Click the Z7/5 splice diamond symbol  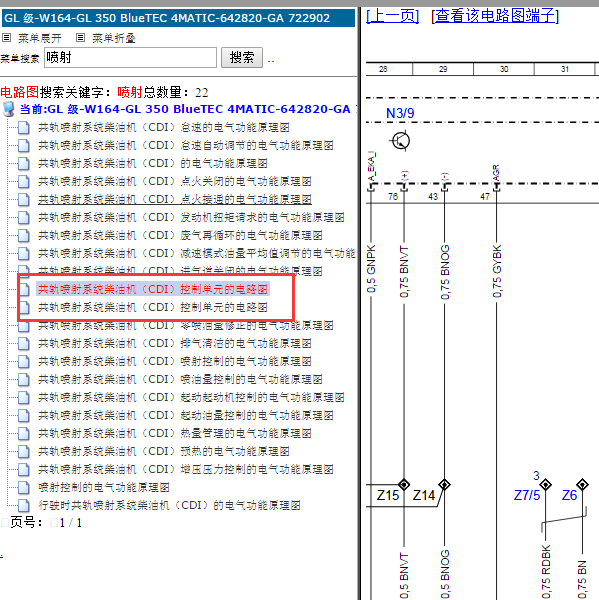(545, 484)
